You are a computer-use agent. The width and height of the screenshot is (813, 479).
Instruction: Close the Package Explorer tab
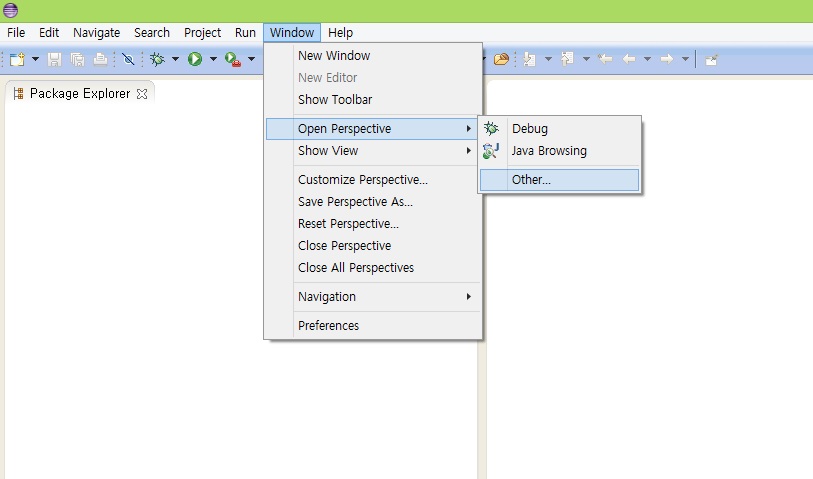click(142, 94)
